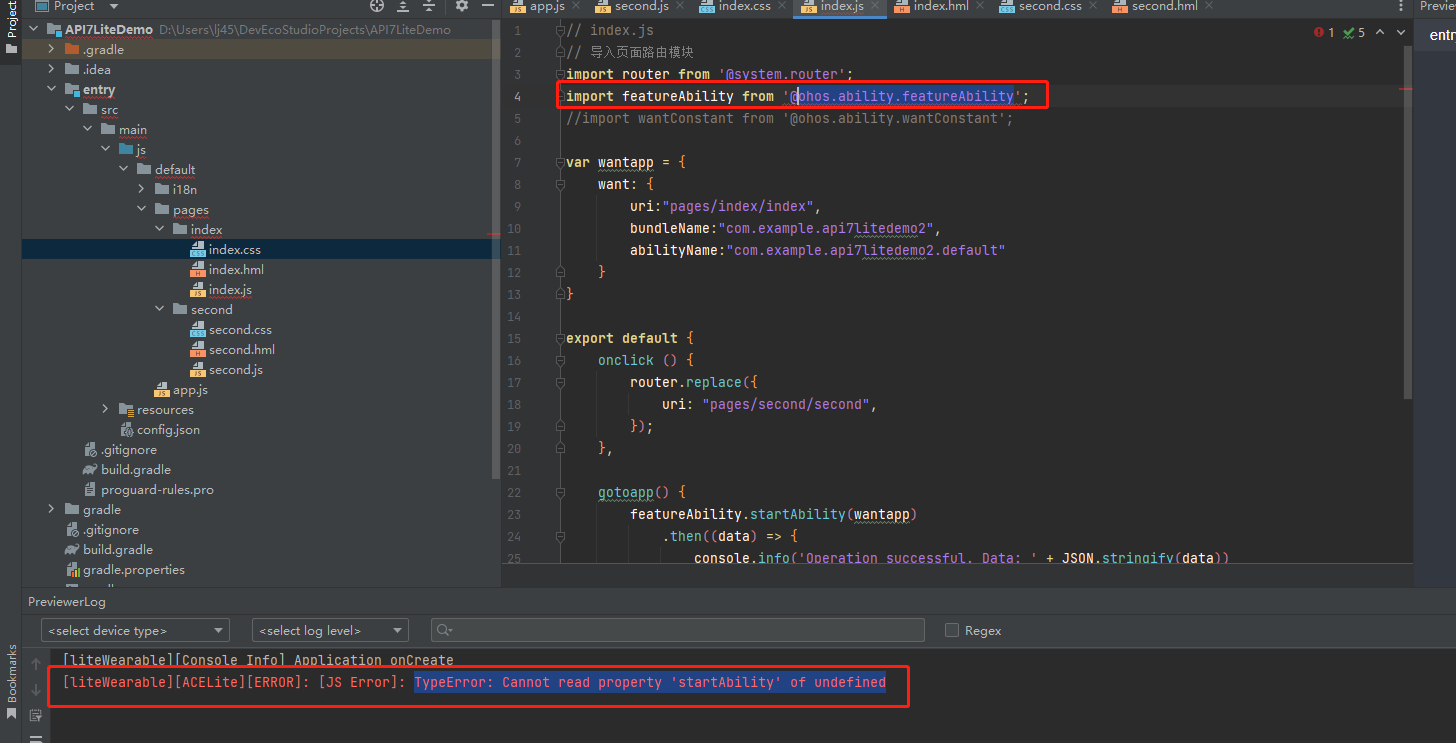Switch to the second.html tab

click(1164, 6)
